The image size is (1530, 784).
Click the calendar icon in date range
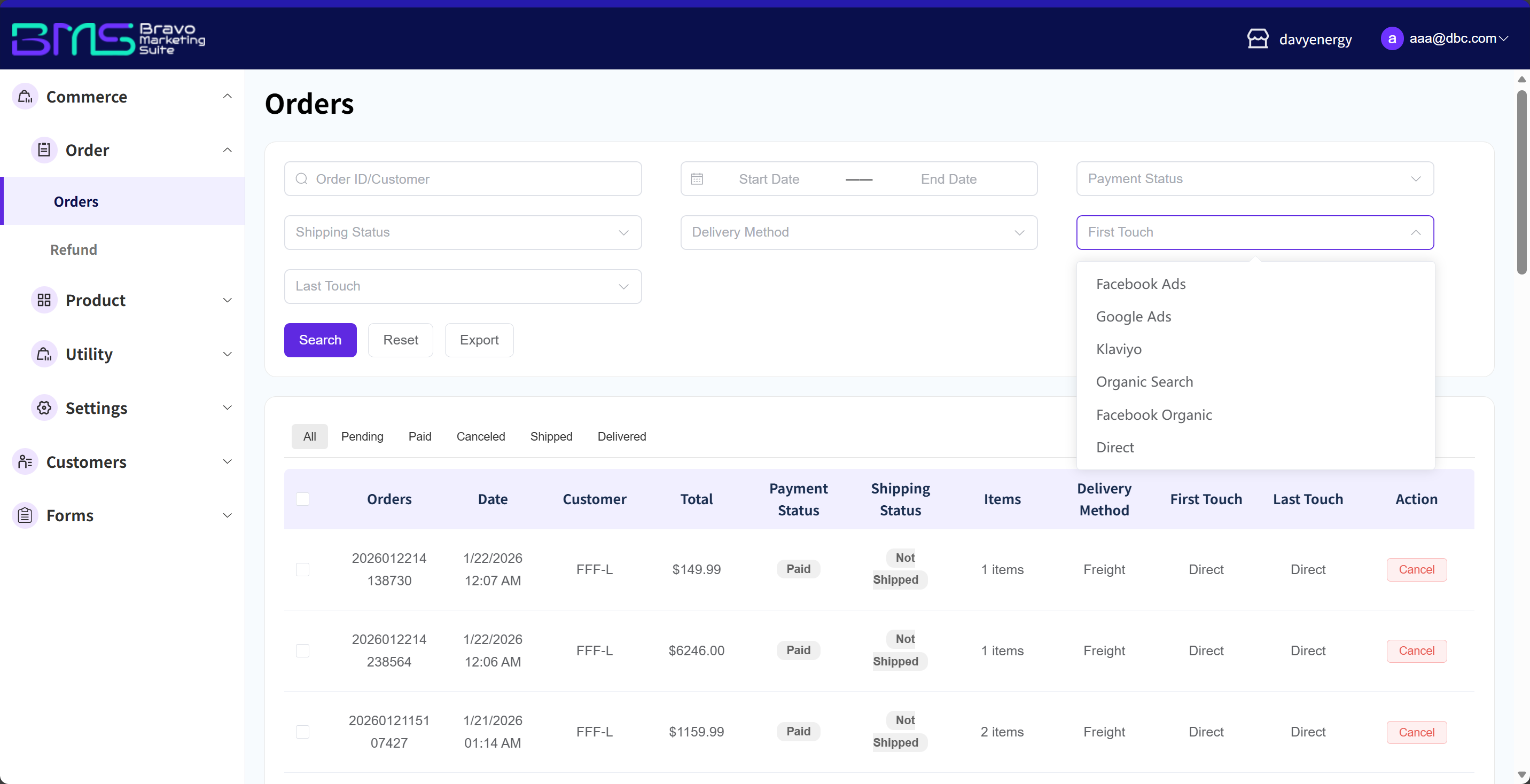pos(697,179)
